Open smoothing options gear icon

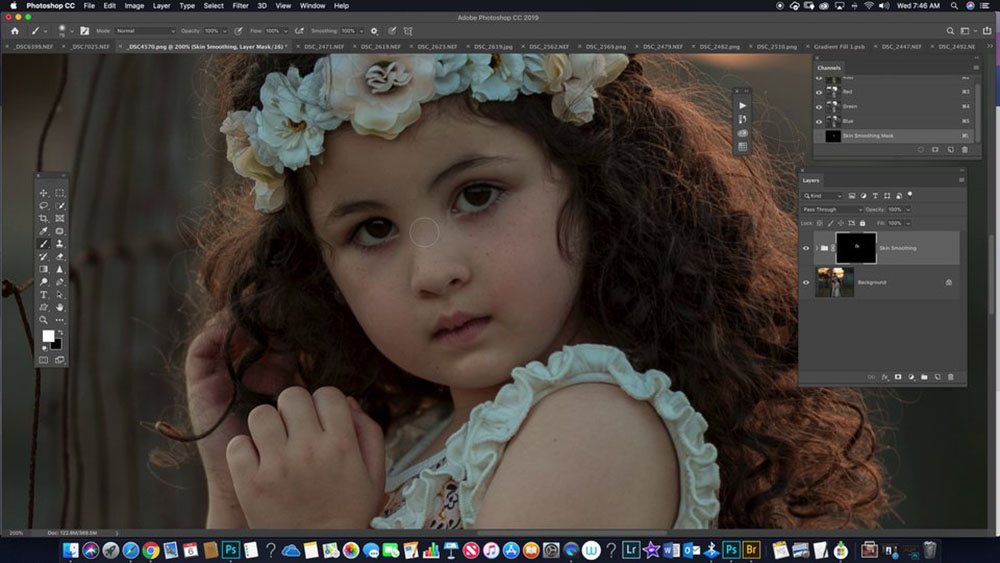(x=374, y=31)
